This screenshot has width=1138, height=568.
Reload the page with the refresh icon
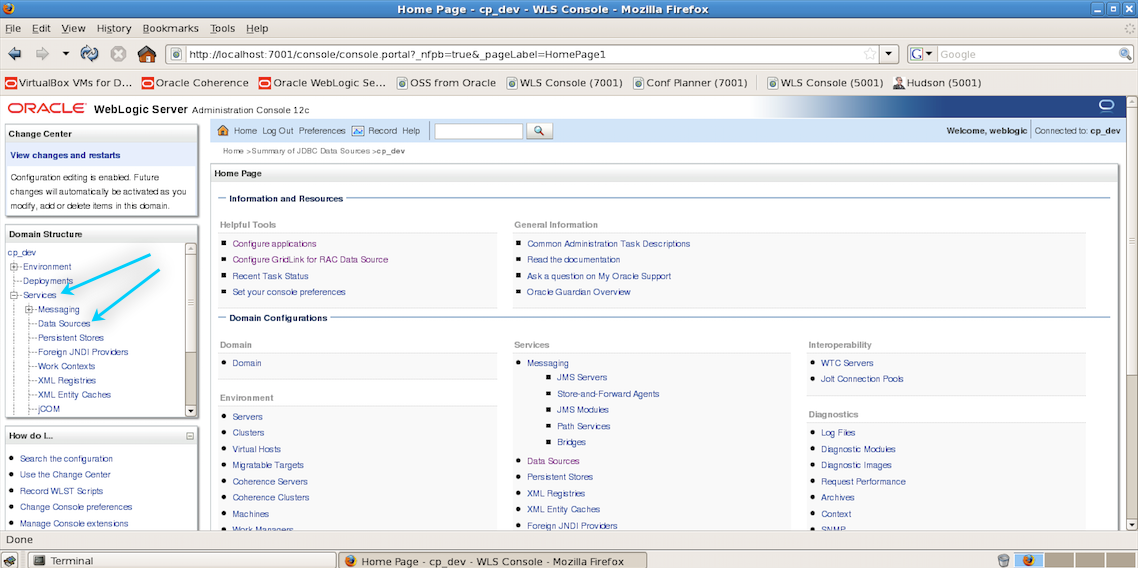pos(90,54)
